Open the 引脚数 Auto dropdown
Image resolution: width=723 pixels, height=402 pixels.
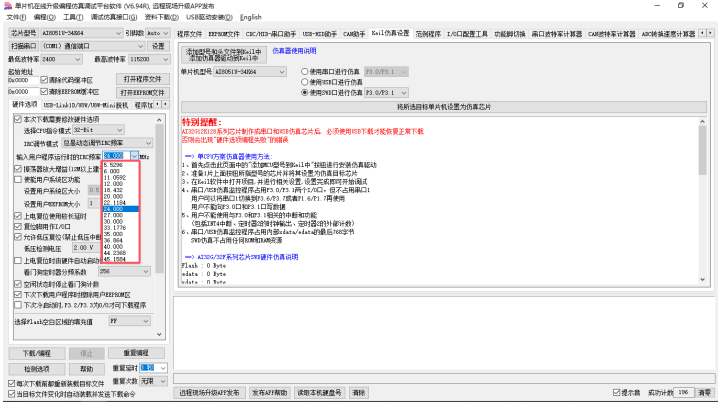(158, 33)
